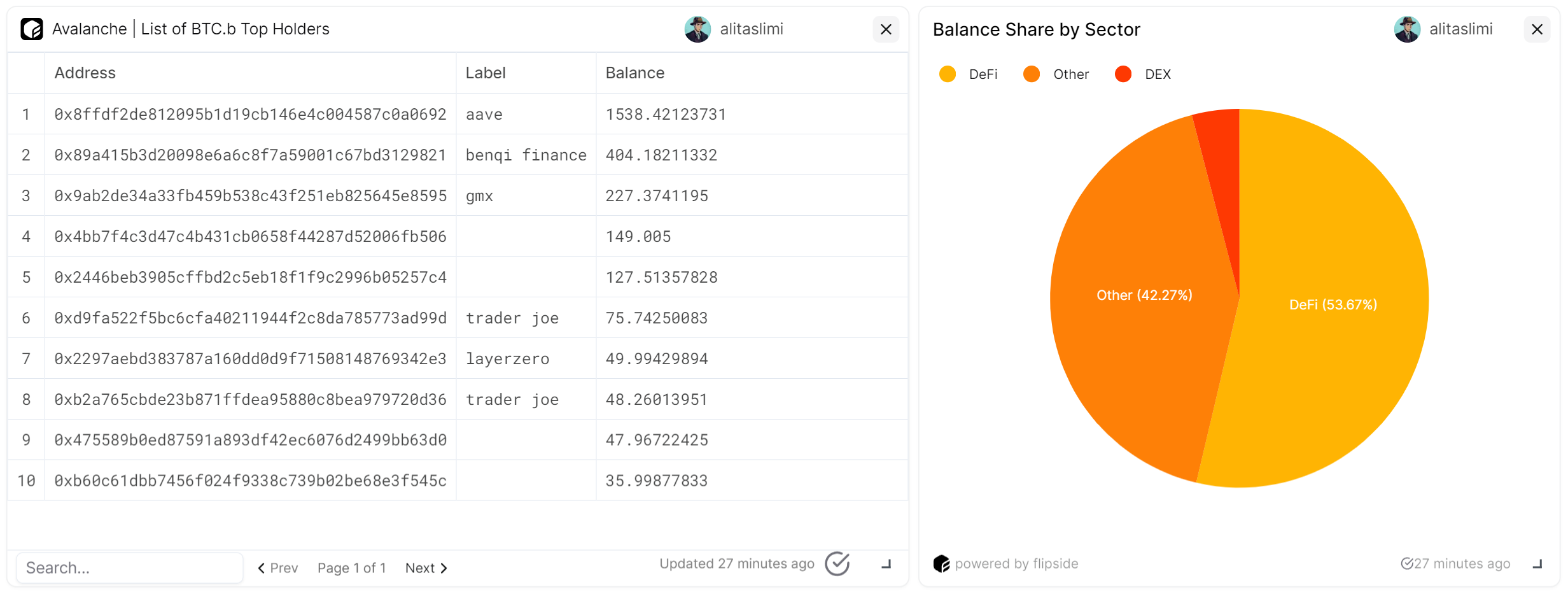Select address 0xd9fa522f5bc6cfa40211944f2c8da785773ad99d
This screenshot has width=1568, height=594.
click(x=251, y=318)
